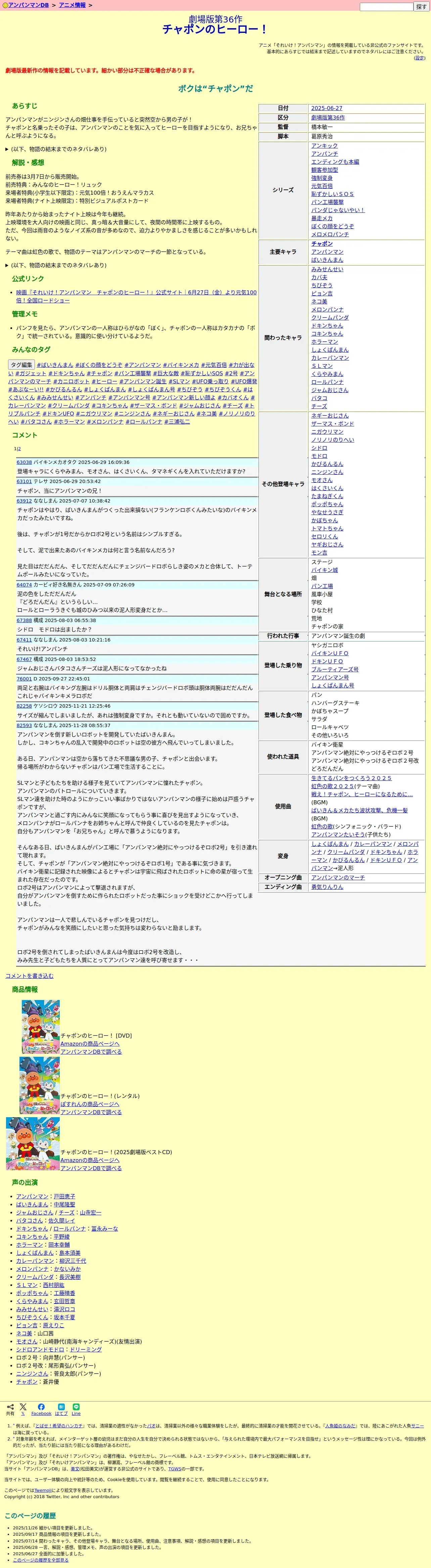Image resolution: width=431 pixels, height=1568 pixels.
Task: Open the #三浦弘二 tag
Action: point(177,422)
